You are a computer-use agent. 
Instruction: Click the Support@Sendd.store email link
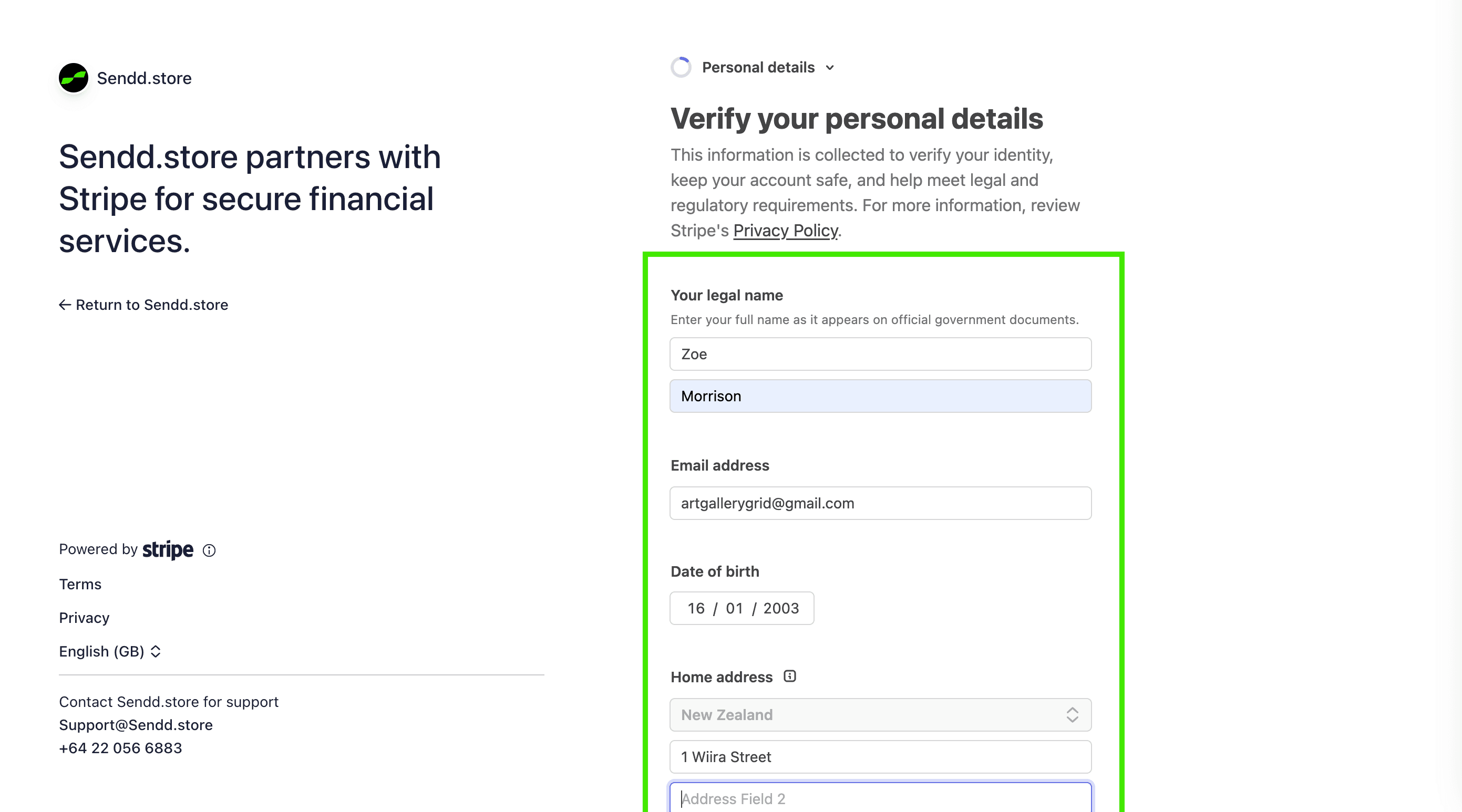point(136,725)
